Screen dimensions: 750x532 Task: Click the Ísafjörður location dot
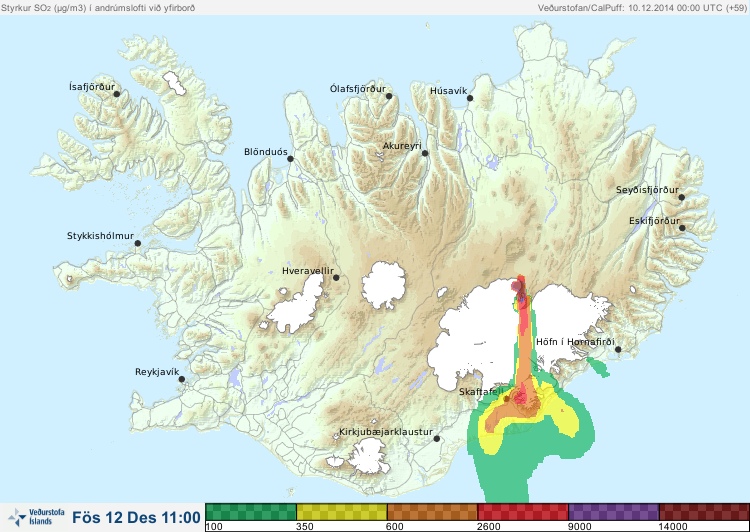(x=117, y=94)
